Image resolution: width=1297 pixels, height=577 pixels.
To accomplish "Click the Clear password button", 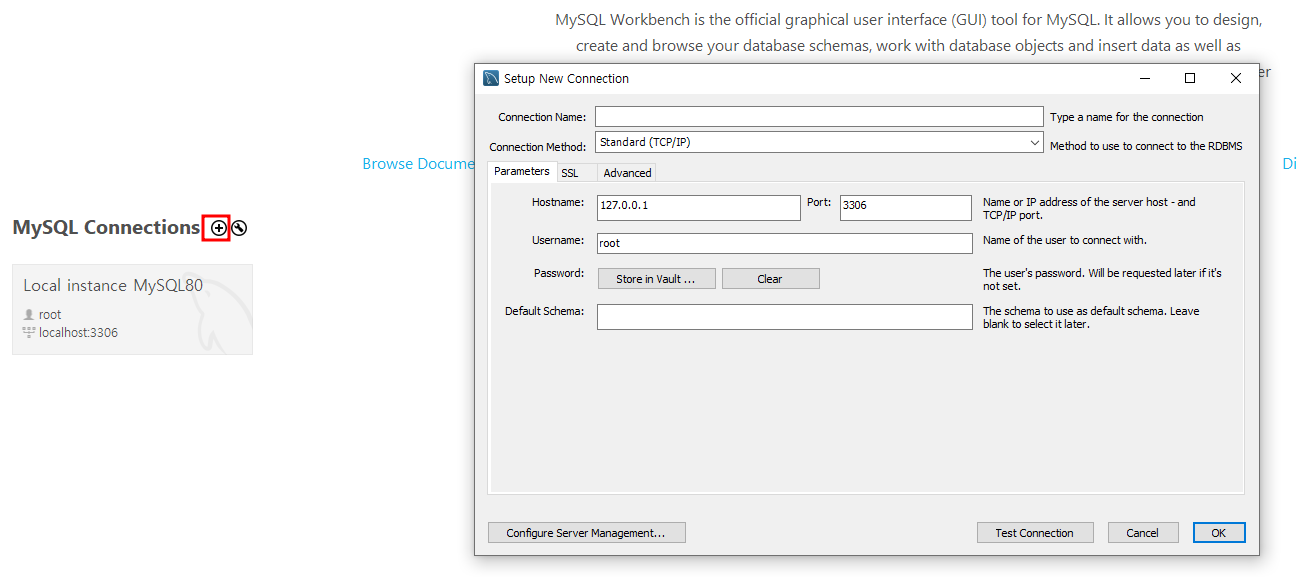I will point(770,279).
